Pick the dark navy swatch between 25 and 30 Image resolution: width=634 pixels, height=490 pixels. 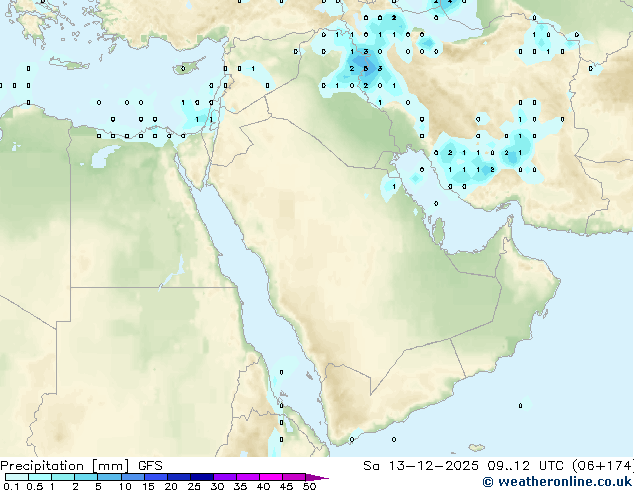click(201, 477)
